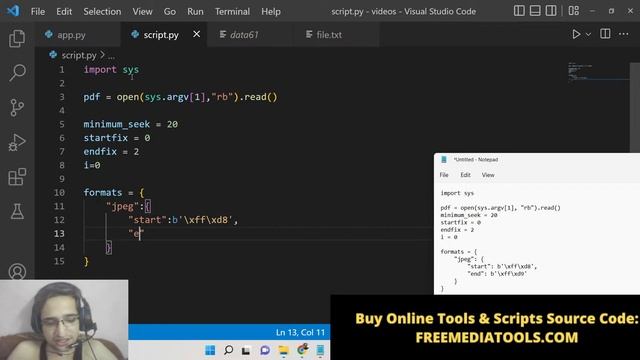
Task: Click the formats = { line
Action: pyautogui.click(x=114, y=193)
